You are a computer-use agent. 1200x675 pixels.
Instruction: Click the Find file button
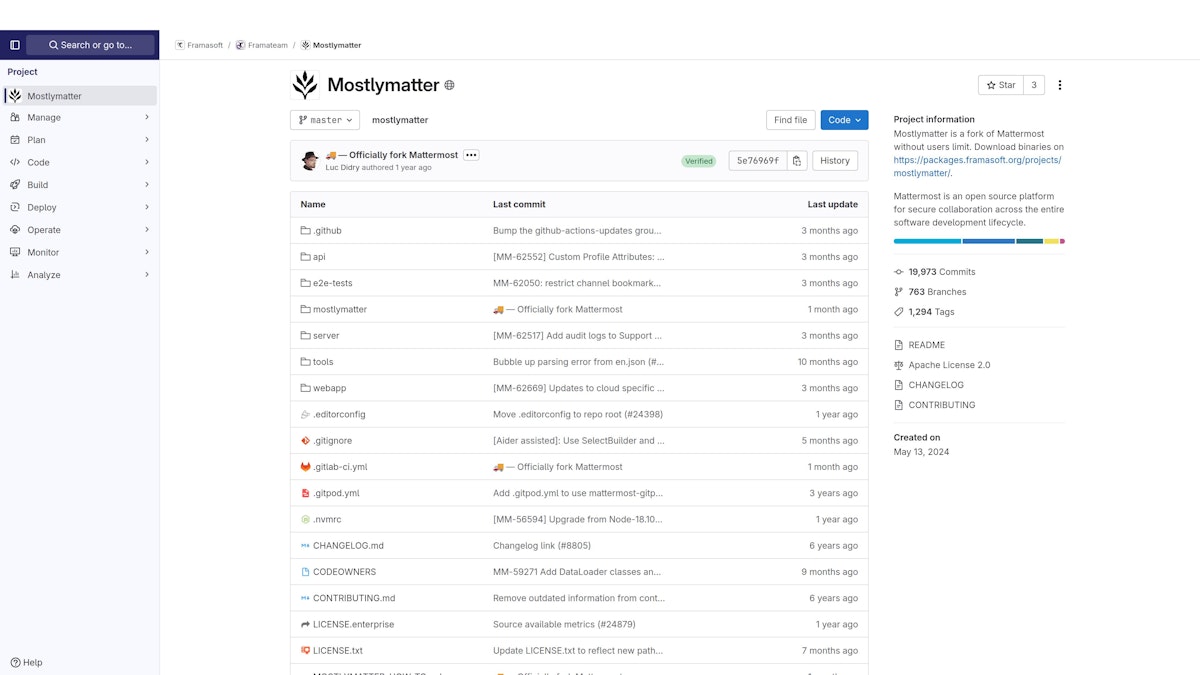790,119
